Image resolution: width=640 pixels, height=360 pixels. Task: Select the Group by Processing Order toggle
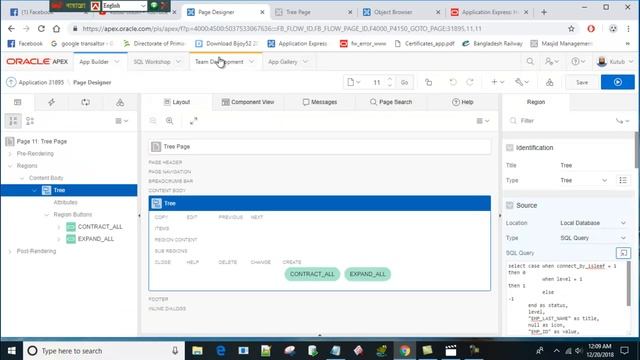(13, 121)
